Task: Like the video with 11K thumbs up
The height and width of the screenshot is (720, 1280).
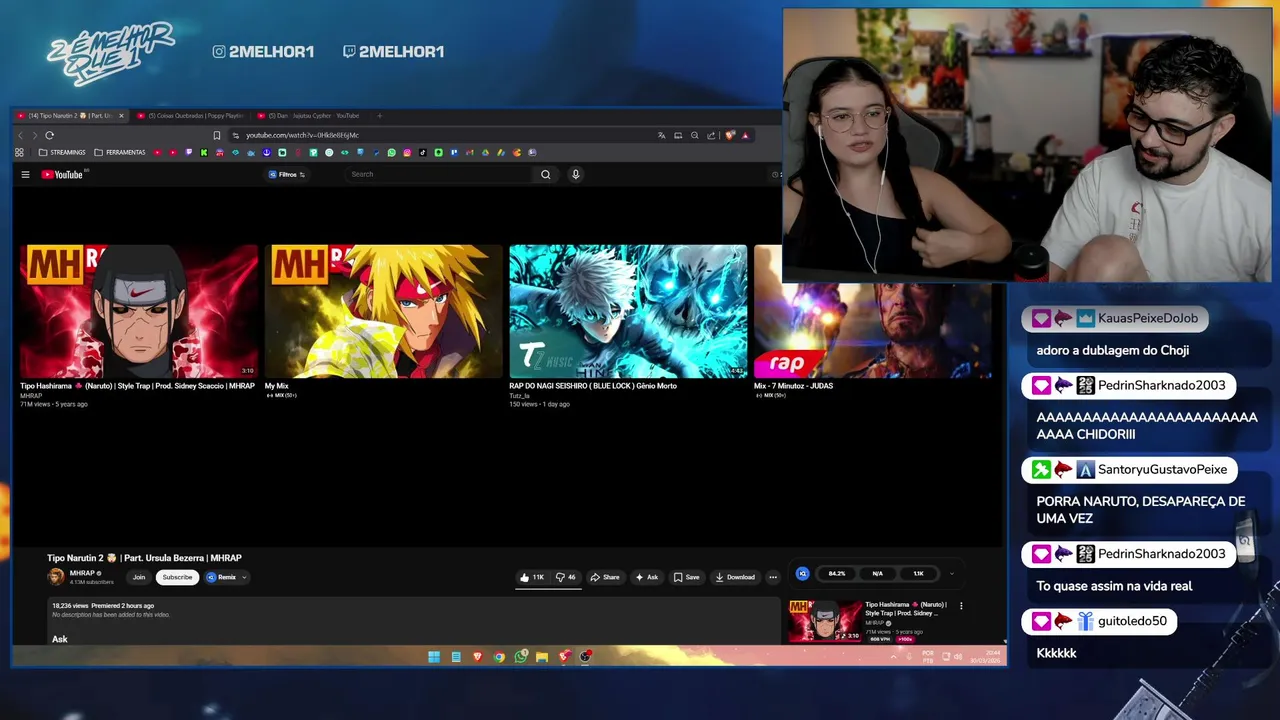Action: pos(532,577)
